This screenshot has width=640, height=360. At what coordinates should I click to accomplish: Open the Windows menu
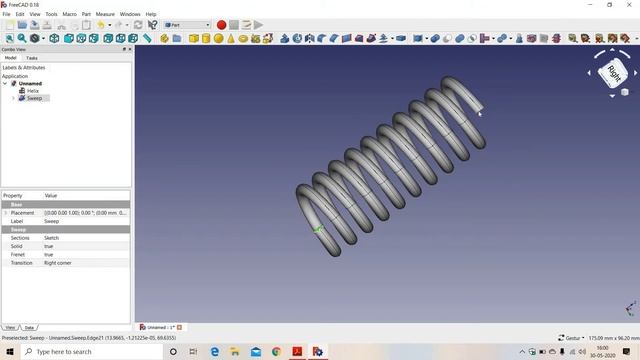[130, 14]
